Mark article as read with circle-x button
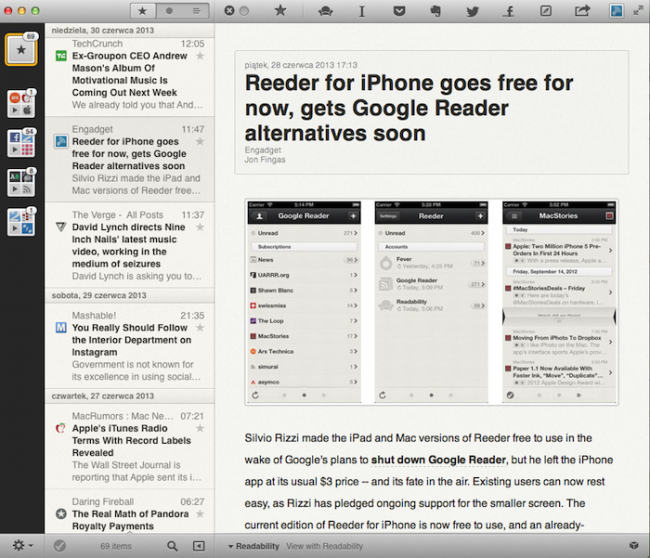Image resolution: width=650 pixels, height=558 pixels. click(x=229, y=11)
